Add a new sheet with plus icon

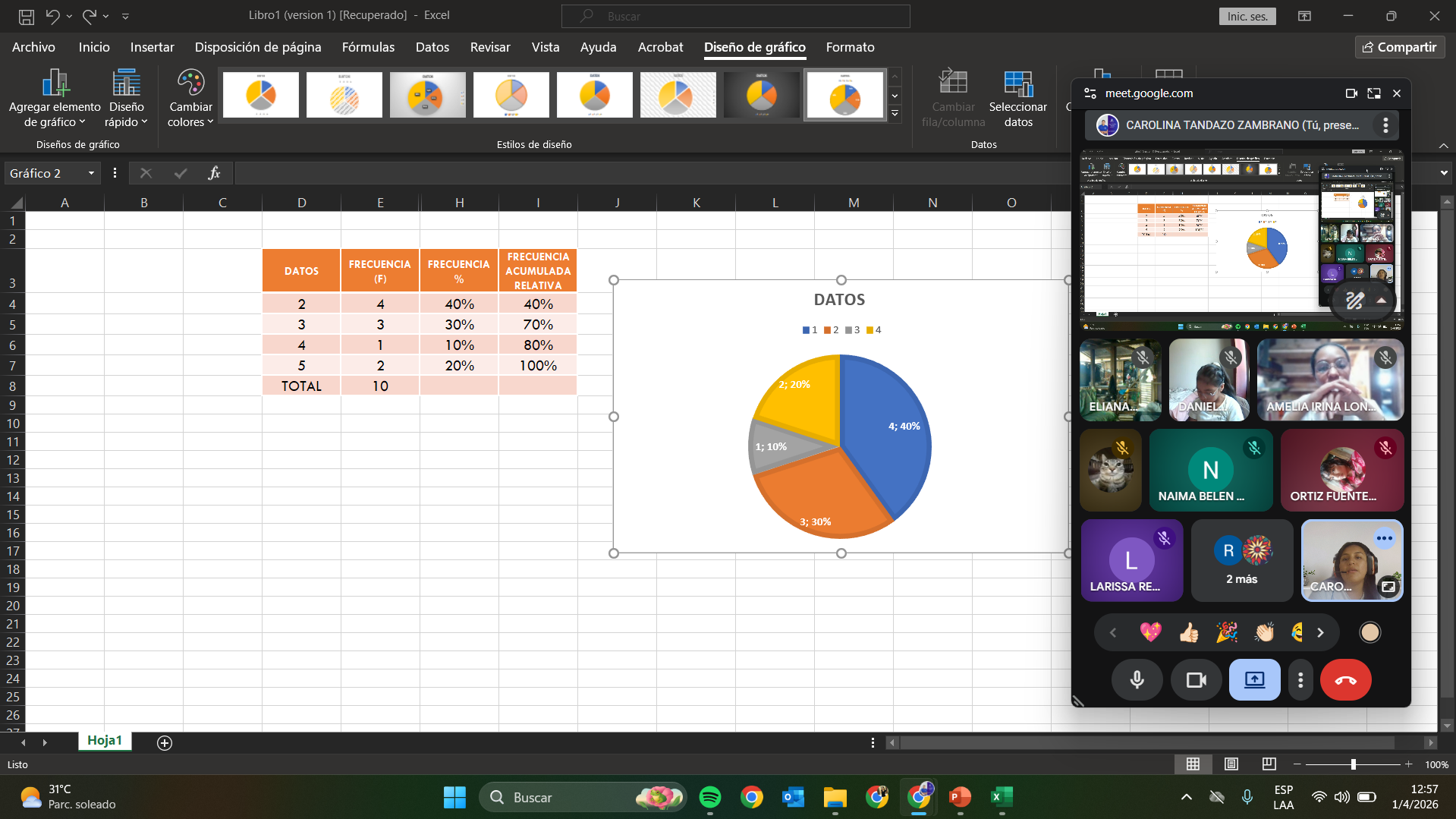(165, 742)
